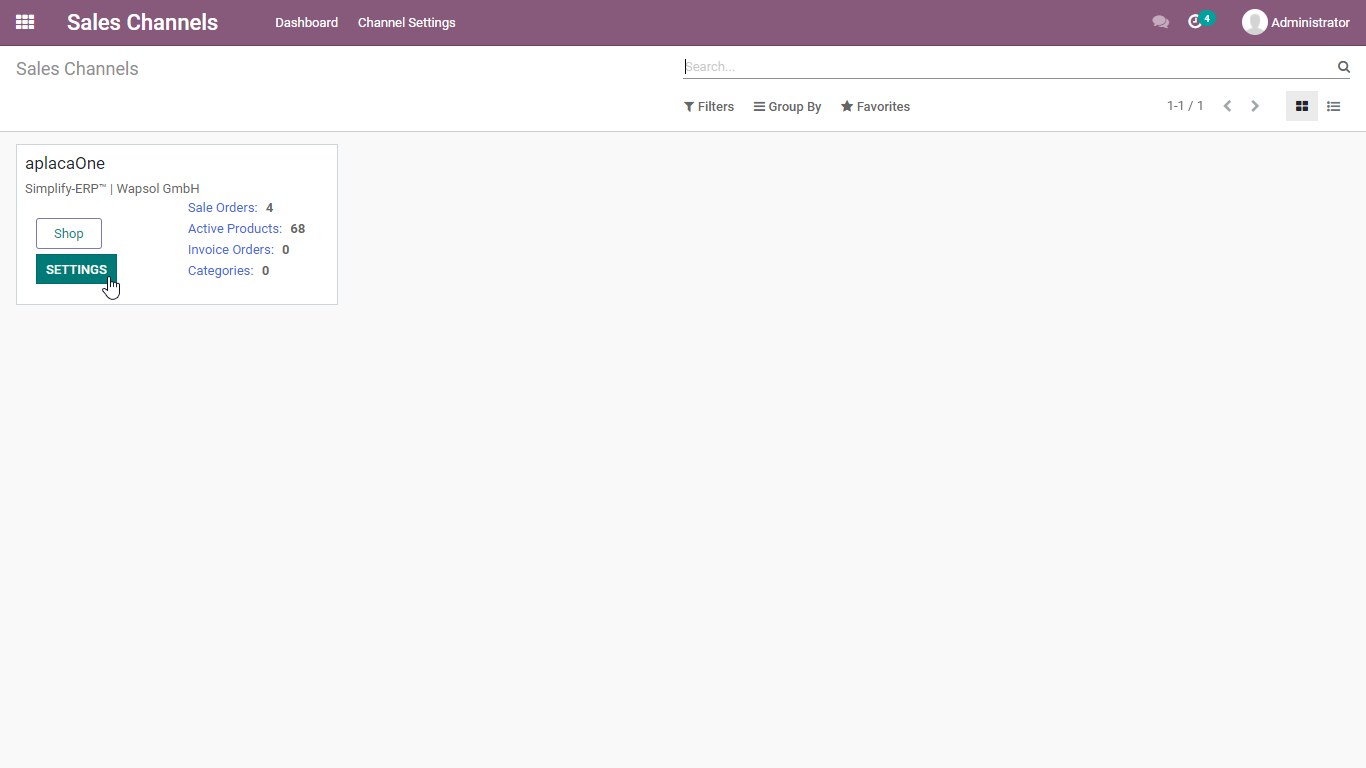Open the Filters dropdown
The image size is (1366, 768).
(709, 107)
